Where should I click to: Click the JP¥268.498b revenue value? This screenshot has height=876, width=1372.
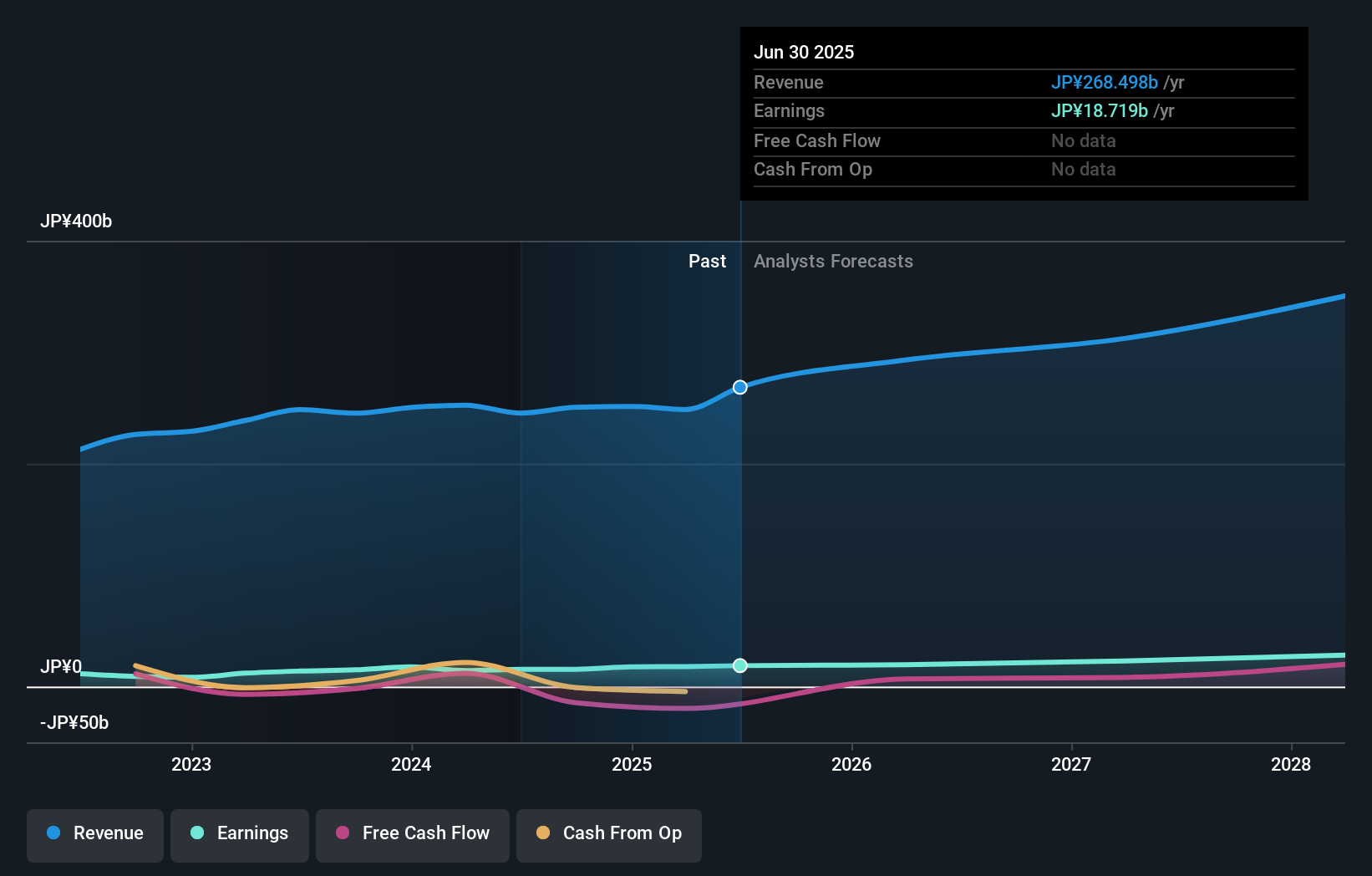click(1104, 83)
